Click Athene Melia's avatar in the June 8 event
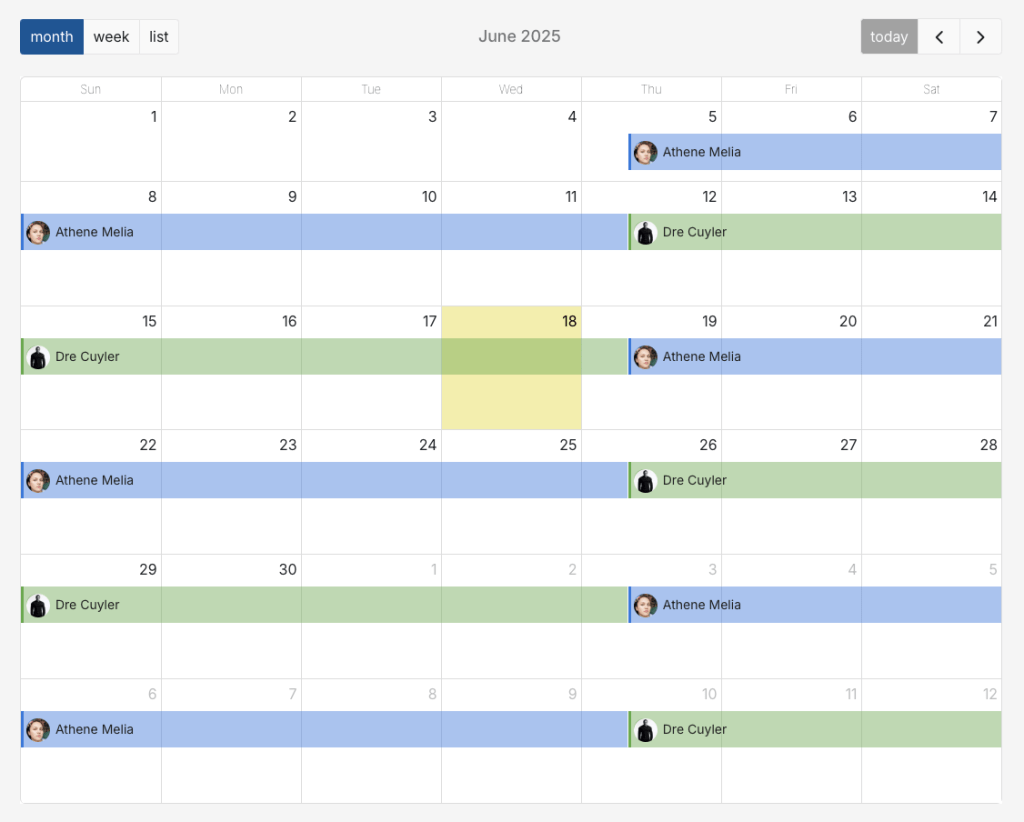 (x=37, y=232)
